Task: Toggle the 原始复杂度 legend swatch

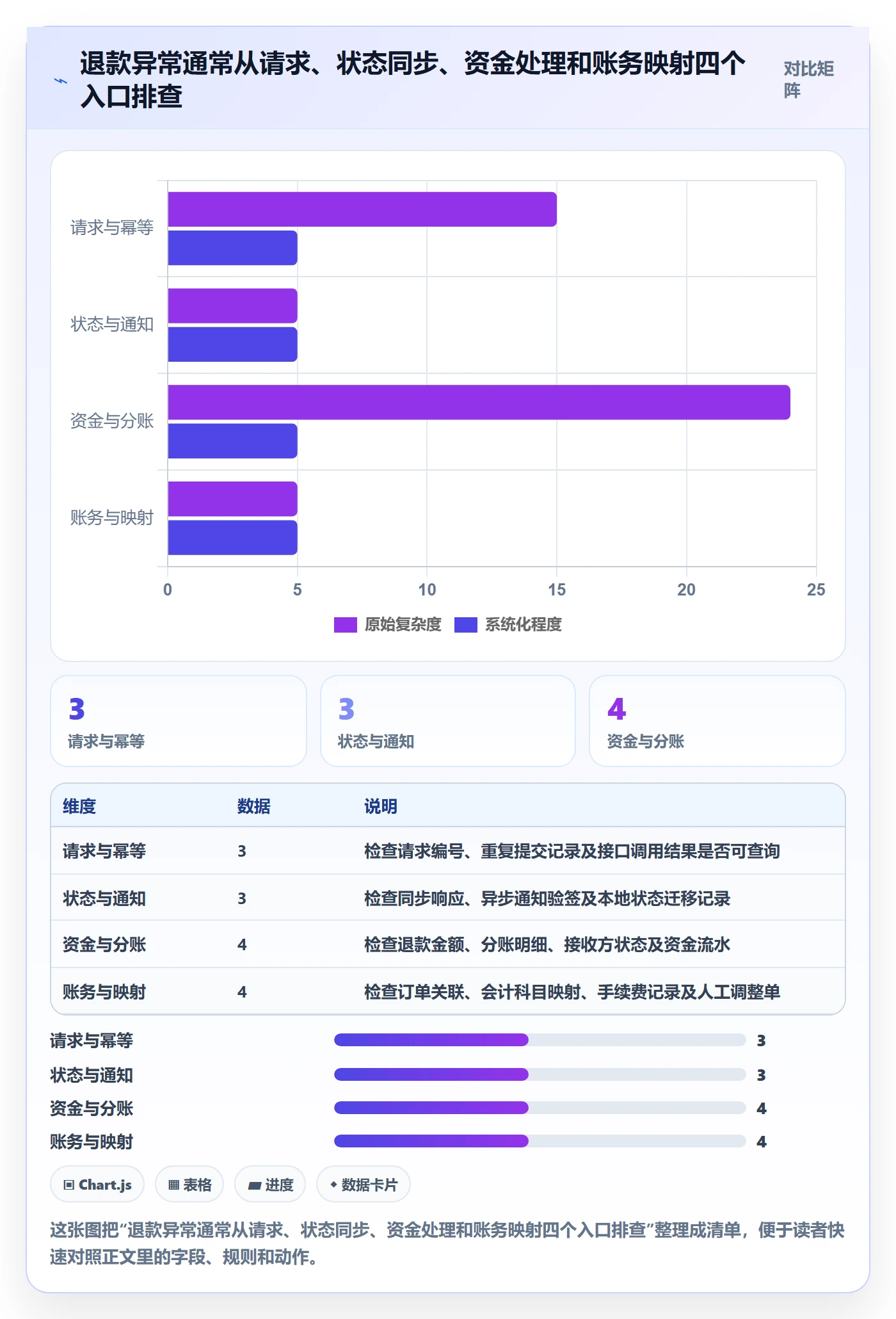Action: 345,625
